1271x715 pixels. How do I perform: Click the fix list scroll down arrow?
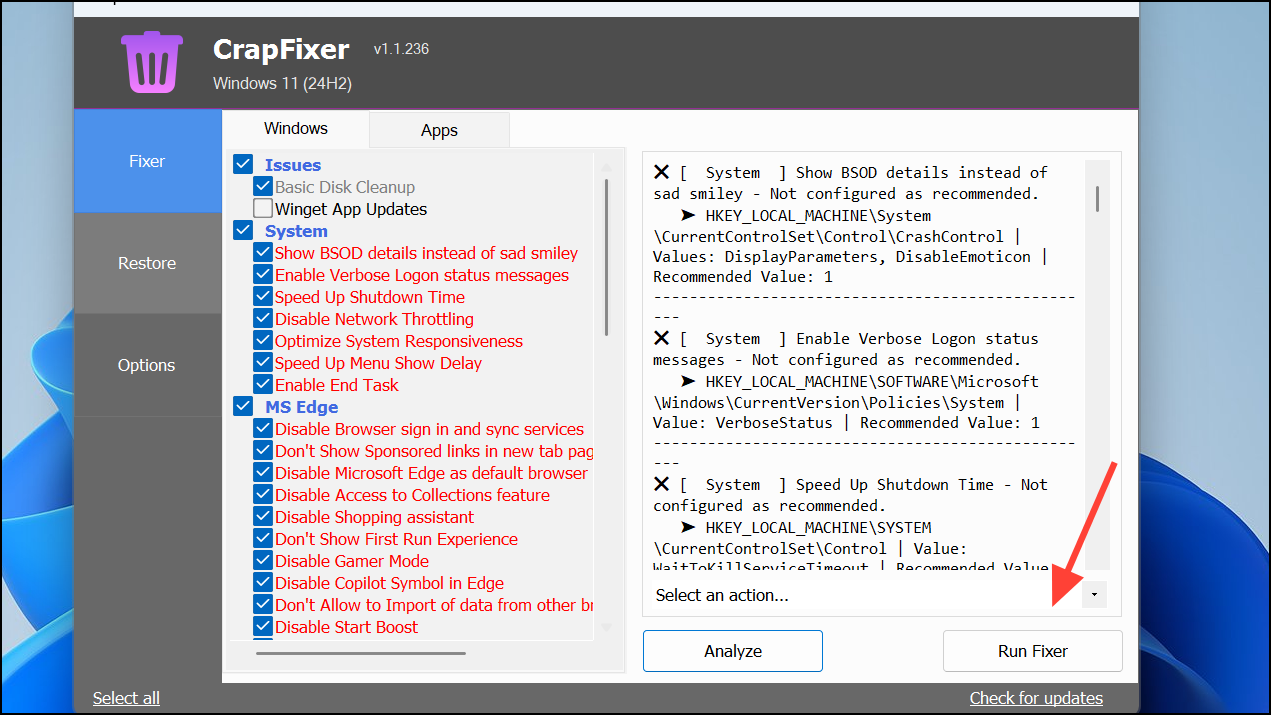point(606,627)
